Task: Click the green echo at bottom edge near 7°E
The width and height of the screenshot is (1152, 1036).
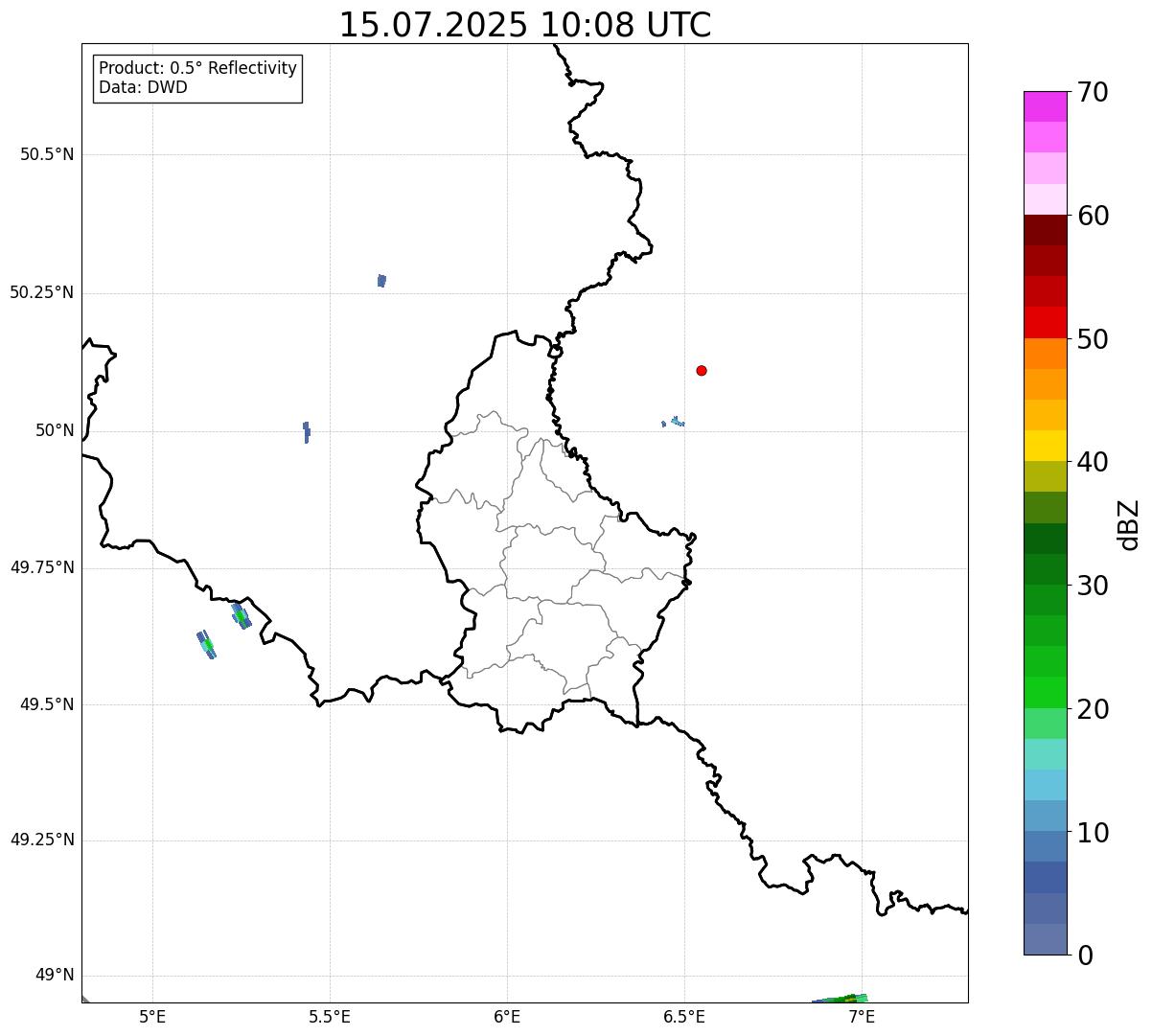Action: tap(841, 999)
